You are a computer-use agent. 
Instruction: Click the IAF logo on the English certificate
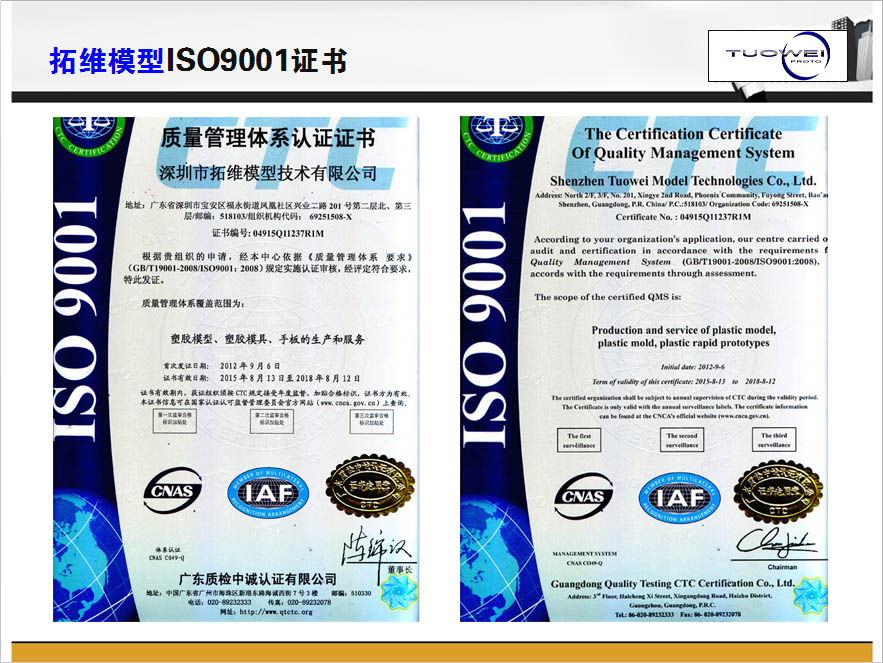click(679, 497)
